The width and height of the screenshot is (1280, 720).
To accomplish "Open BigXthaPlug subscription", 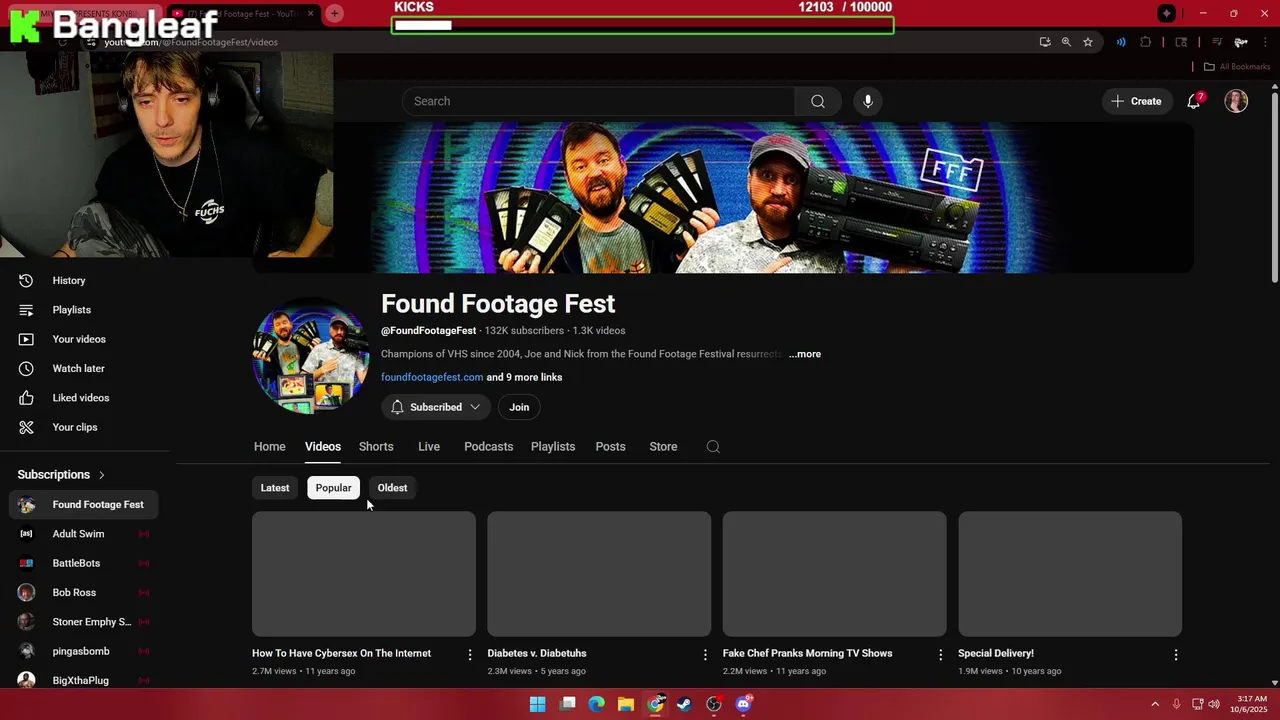I will tap(84, 680).
